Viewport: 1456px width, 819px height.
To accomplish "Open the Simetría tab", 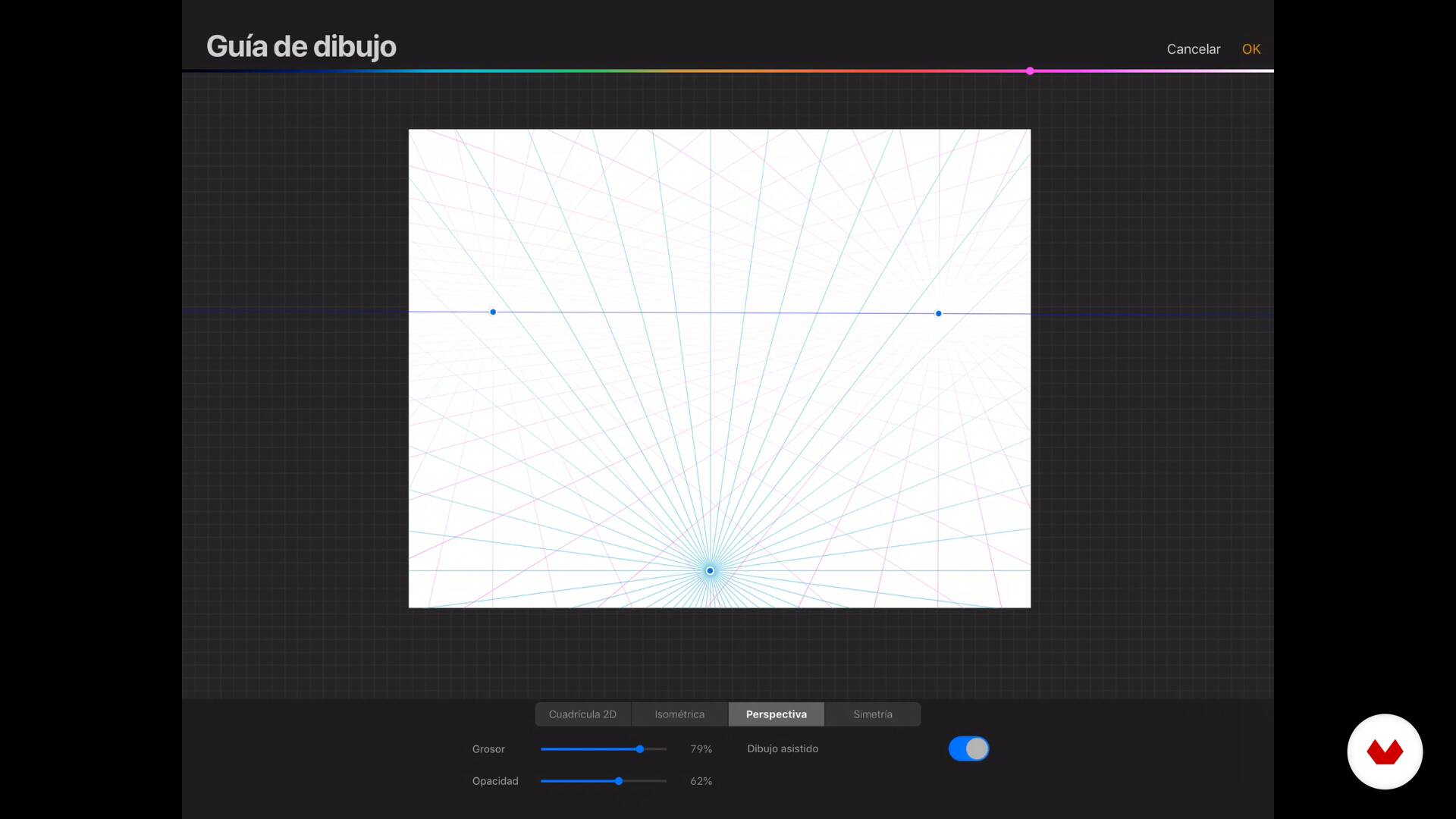I will point(872,714).
